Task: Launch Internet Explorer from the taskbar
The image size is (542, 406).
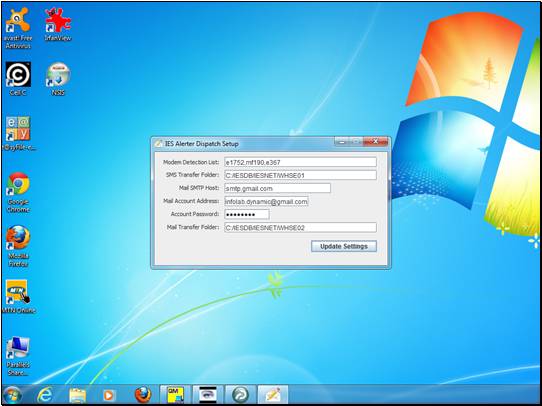Action: click(45, 395)
